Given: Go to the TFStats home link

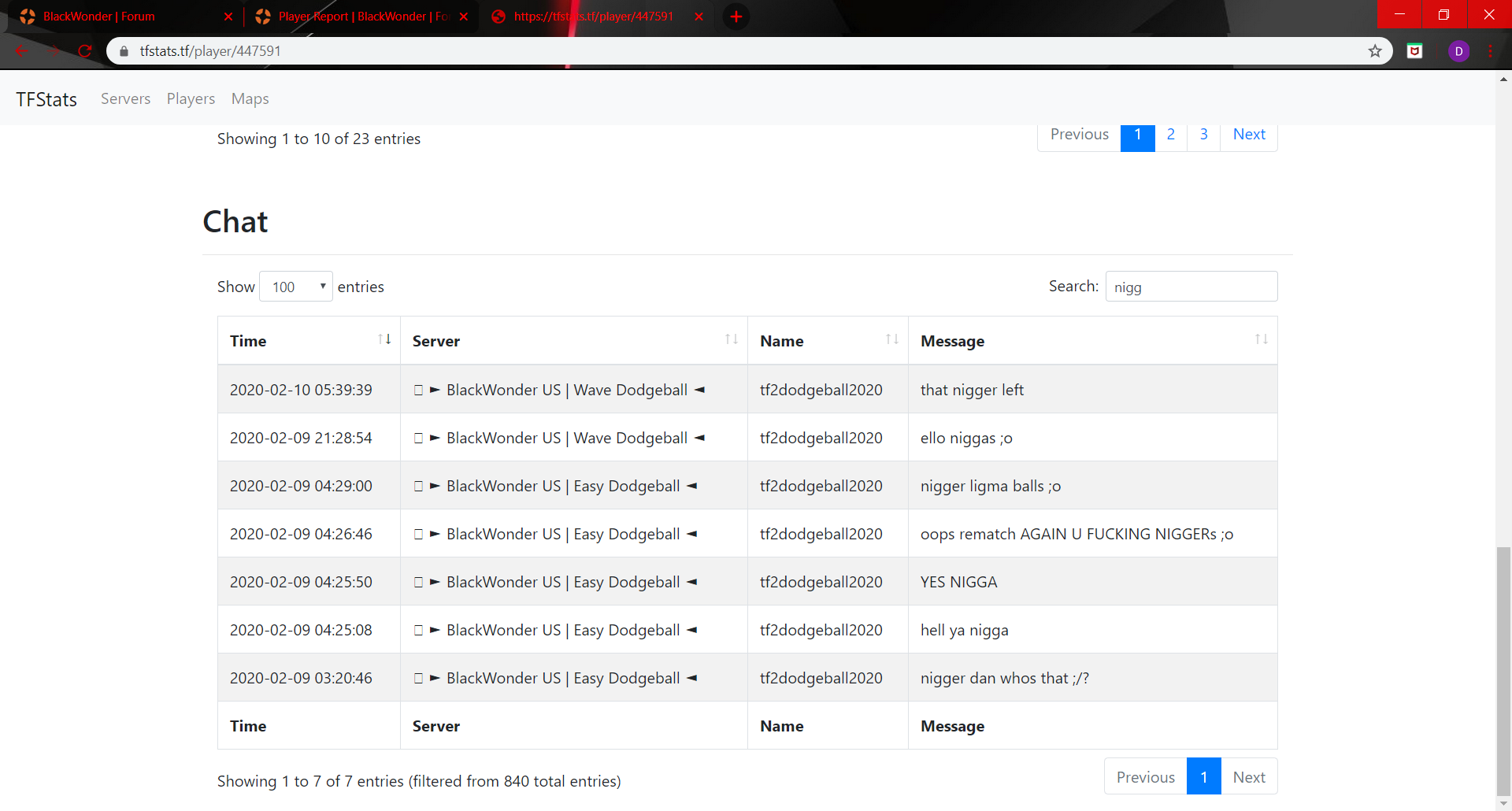Looking at the screenshot, I should (46, 99).
